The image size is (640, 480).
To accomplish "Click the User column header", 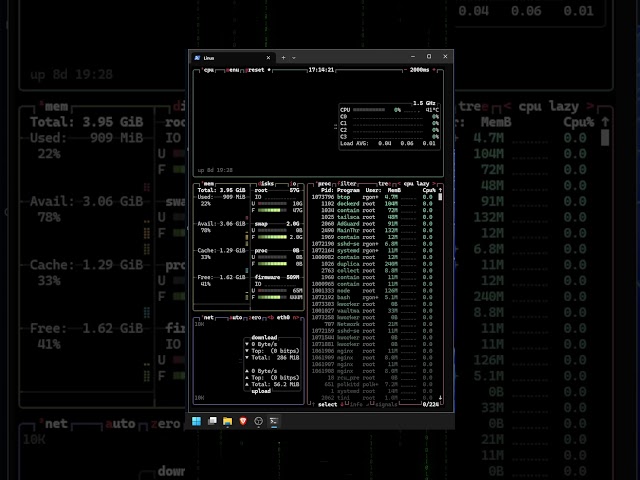I will (373, 190).
